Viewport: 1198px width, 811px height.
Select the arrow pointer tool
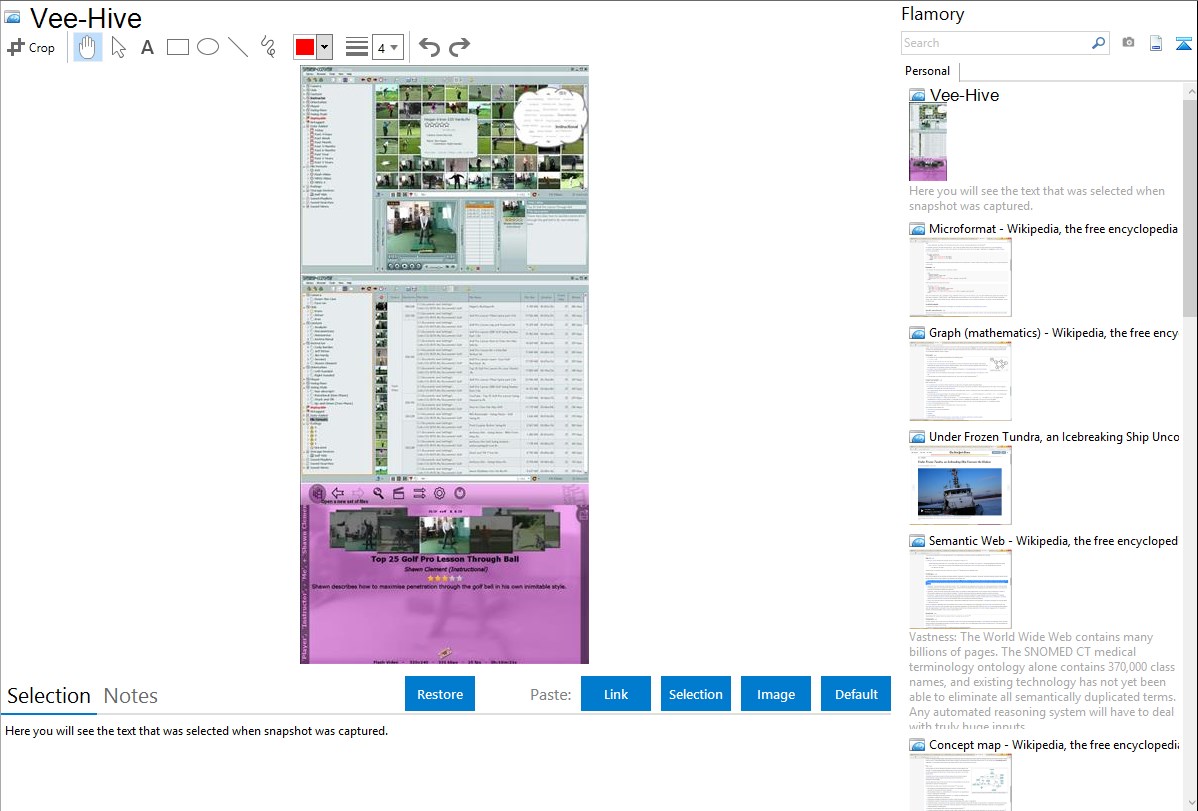click(x=118, y=47)
